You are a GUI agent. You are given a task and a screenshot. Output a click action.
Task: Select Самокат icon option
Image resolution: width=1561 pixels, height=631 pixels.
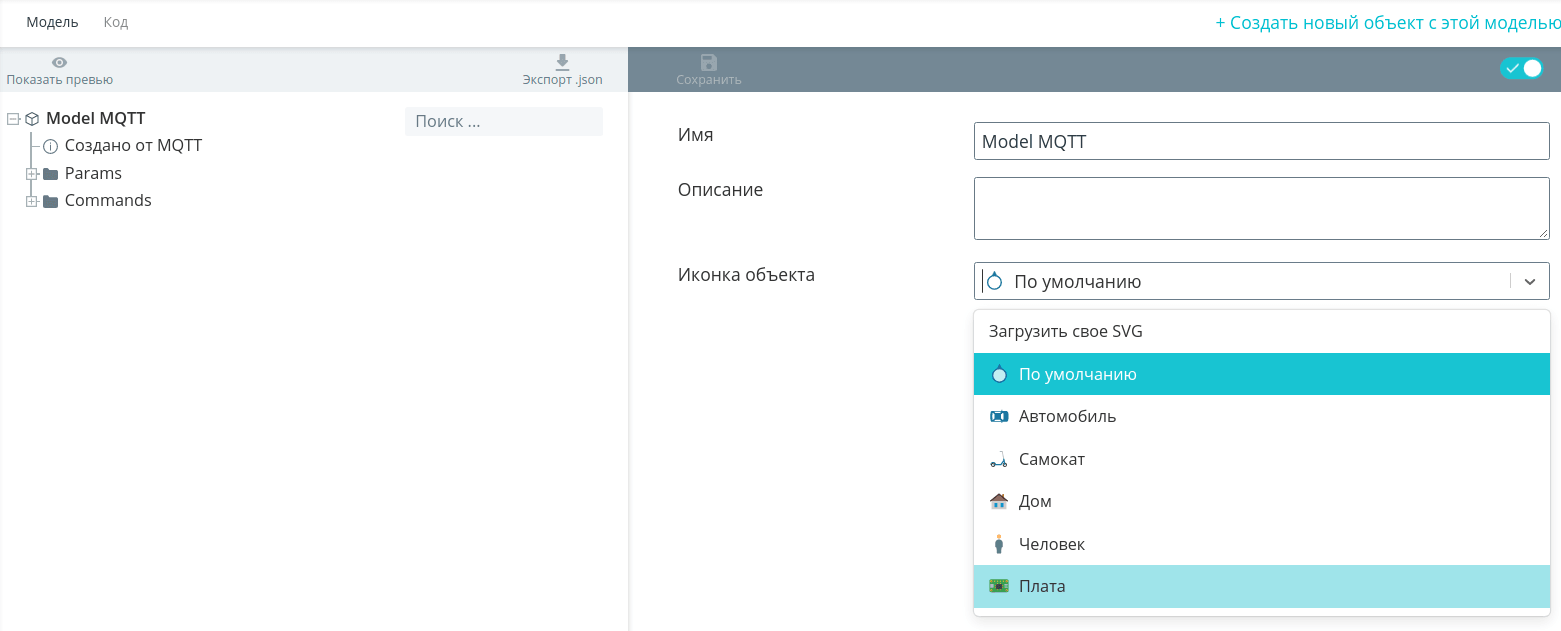pos(1262,459)
